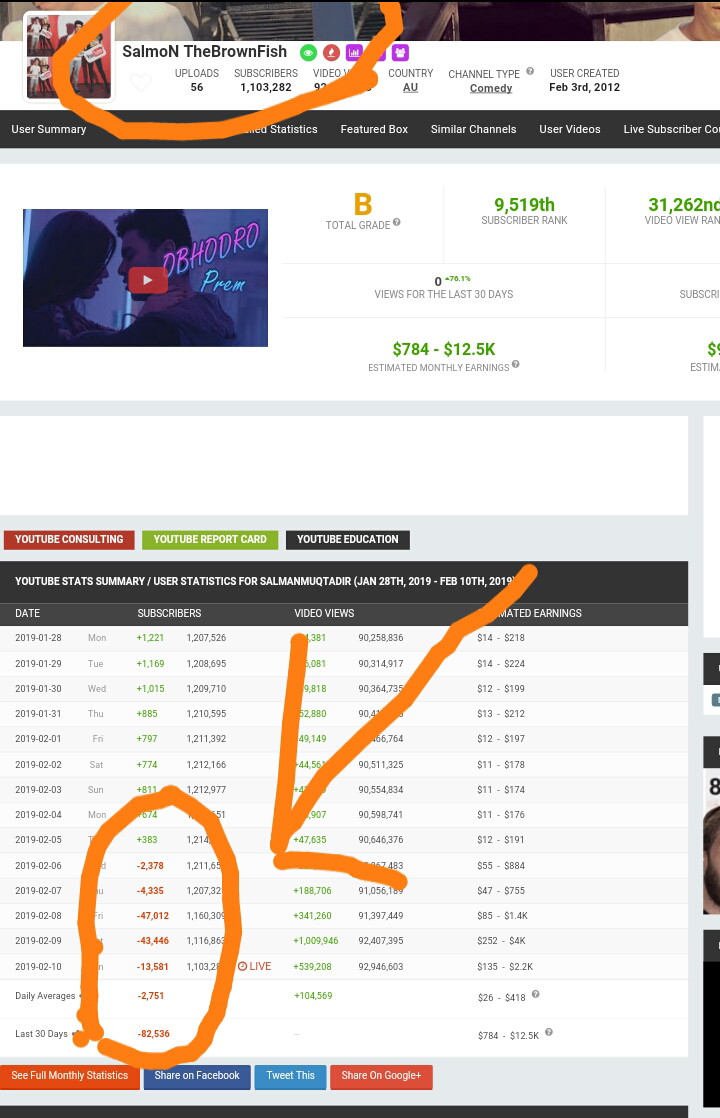
Task: Go to the User Videos tab
Action: click(570, 129)
